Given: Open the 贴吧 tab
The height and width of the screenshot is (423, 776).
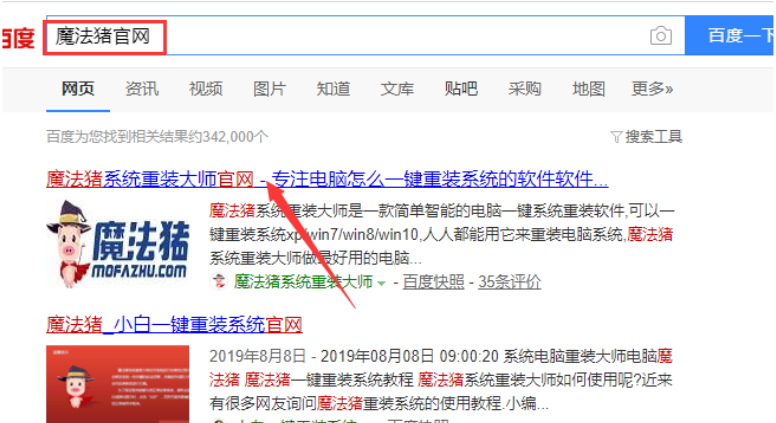Looking at the screenshot, I should point(461,89).
